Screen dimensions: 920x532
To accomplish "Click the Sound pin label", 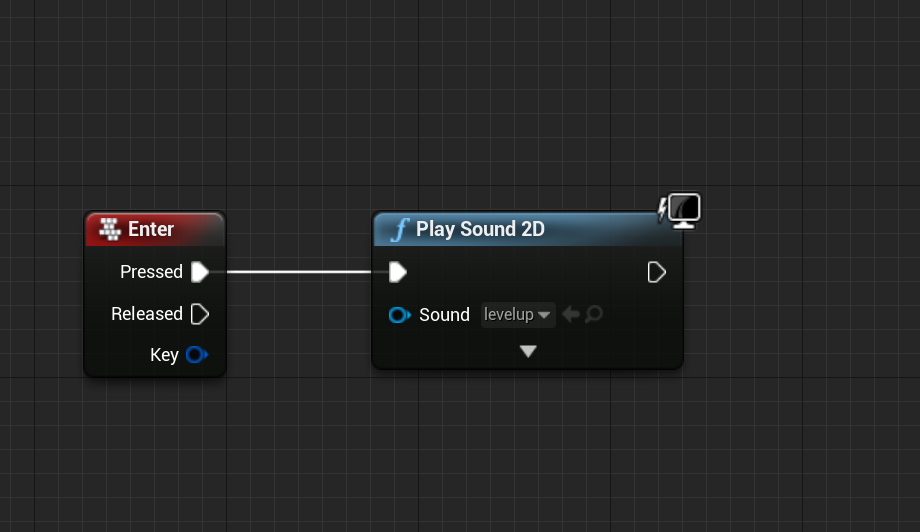I will click(x=444, y=315).
